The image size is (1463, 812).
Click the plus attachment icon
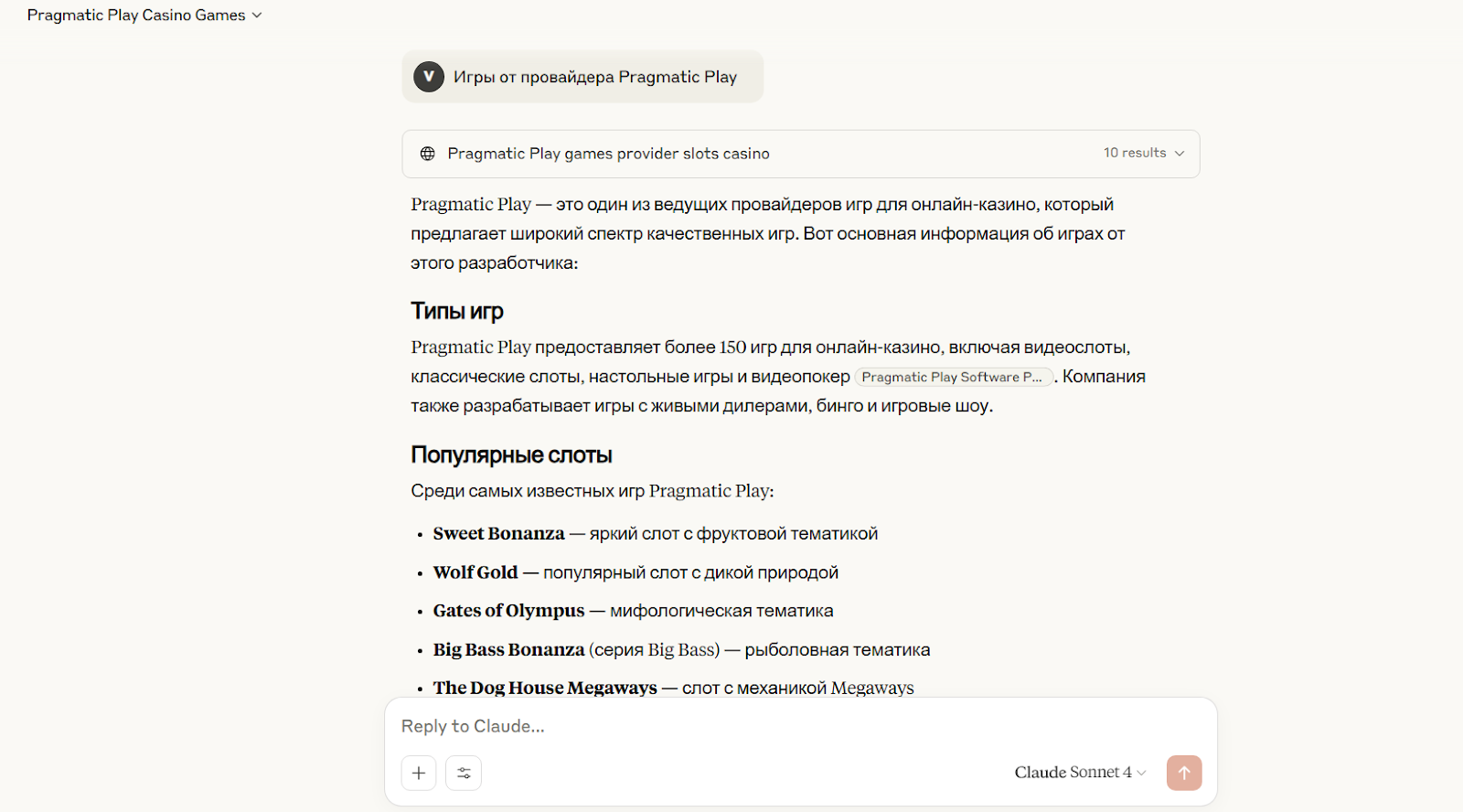coord(419,773)
